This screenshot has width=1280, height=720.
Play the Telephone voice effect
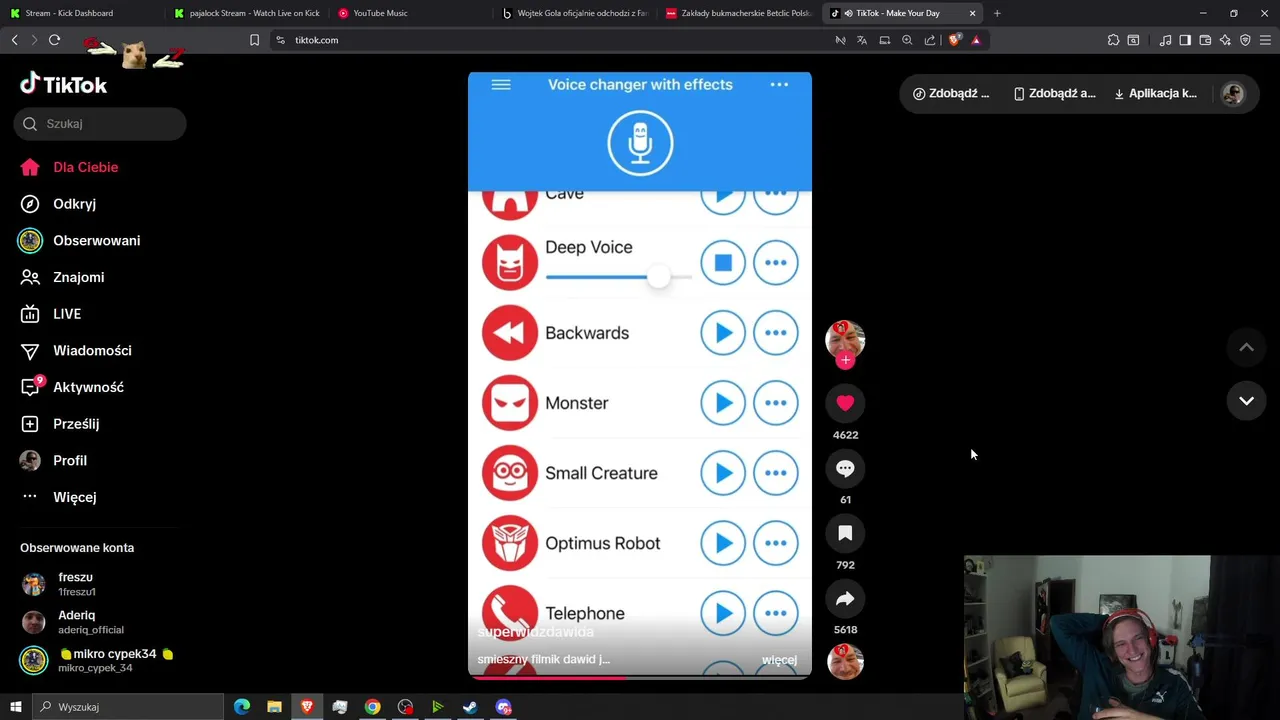(723, 613)
